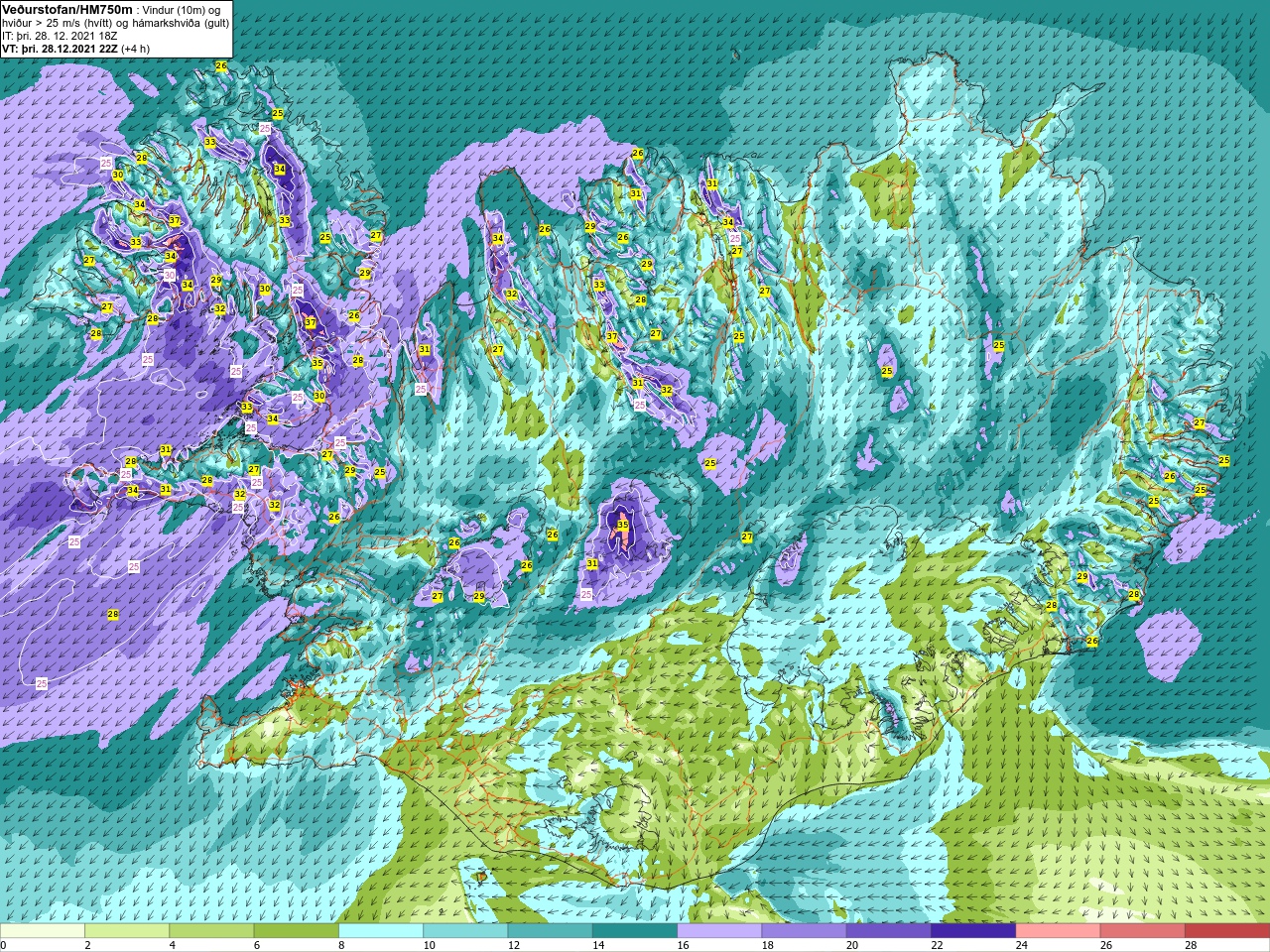Click the pale yellow 0–2 m/s legend swatch
1270x952 pixels.
(43, 931)
